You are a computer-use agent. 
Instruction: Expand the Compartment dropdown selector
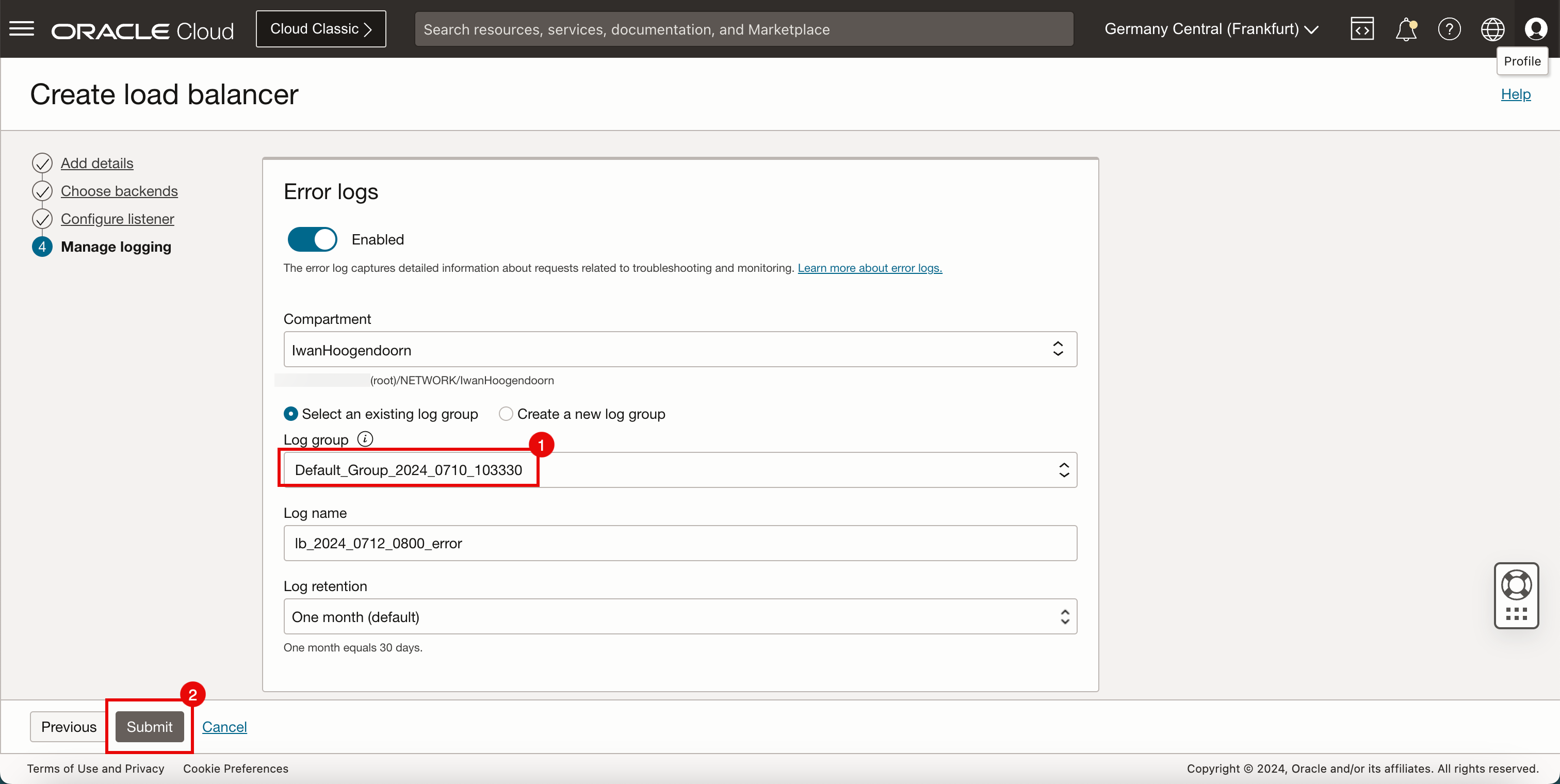679,349
